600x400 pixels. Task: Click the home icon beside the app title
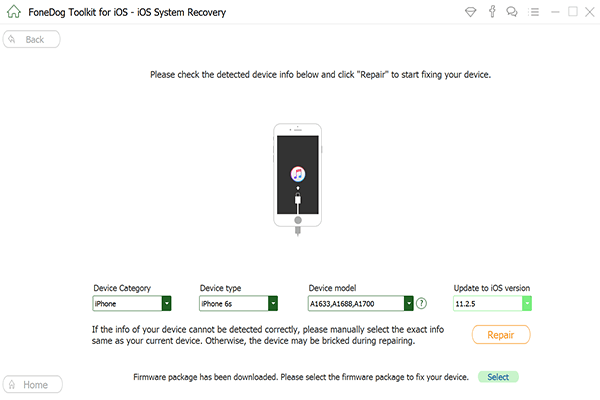click(13, 12)
